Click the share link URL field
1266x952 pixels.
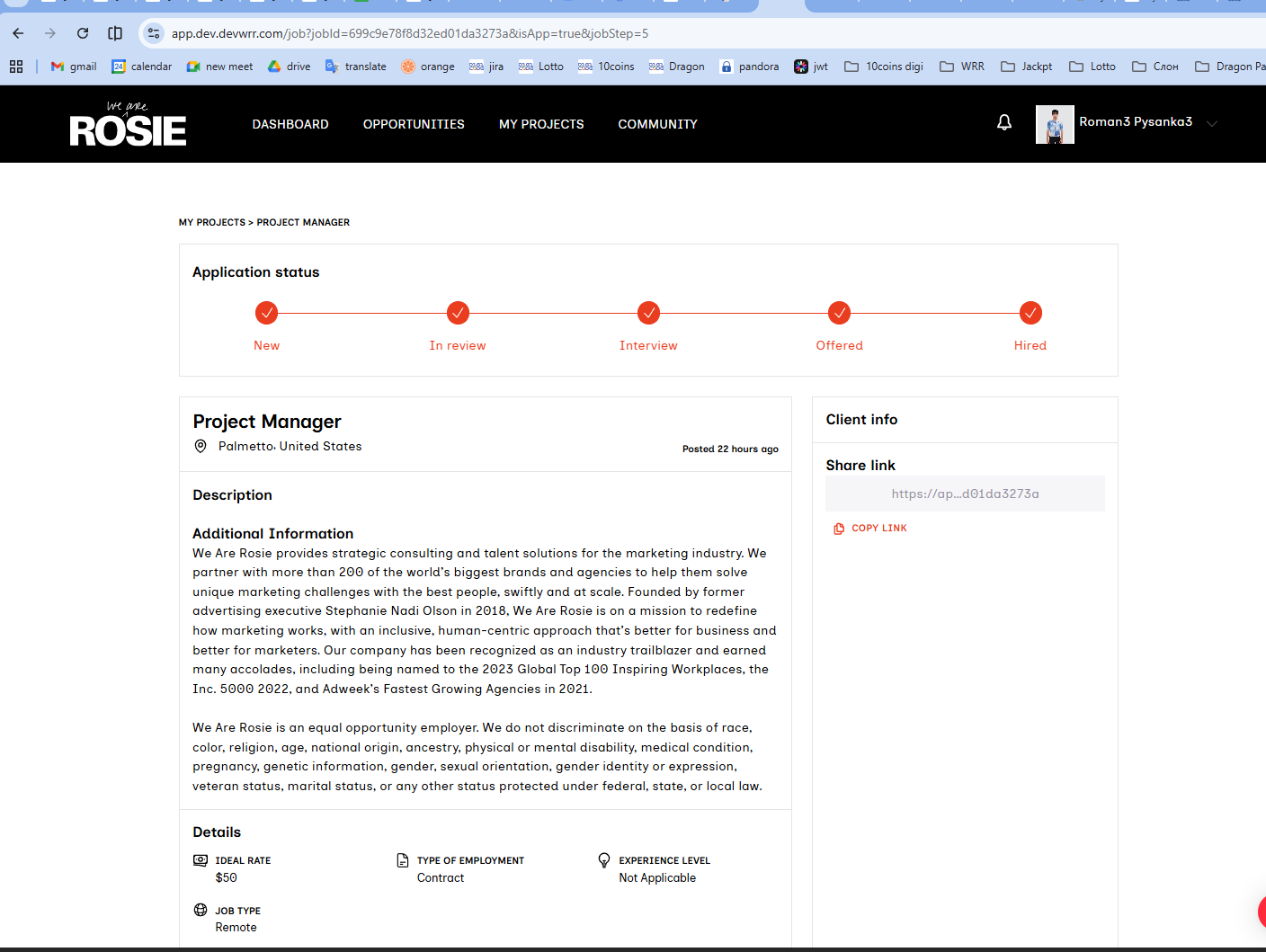(965, 494)
